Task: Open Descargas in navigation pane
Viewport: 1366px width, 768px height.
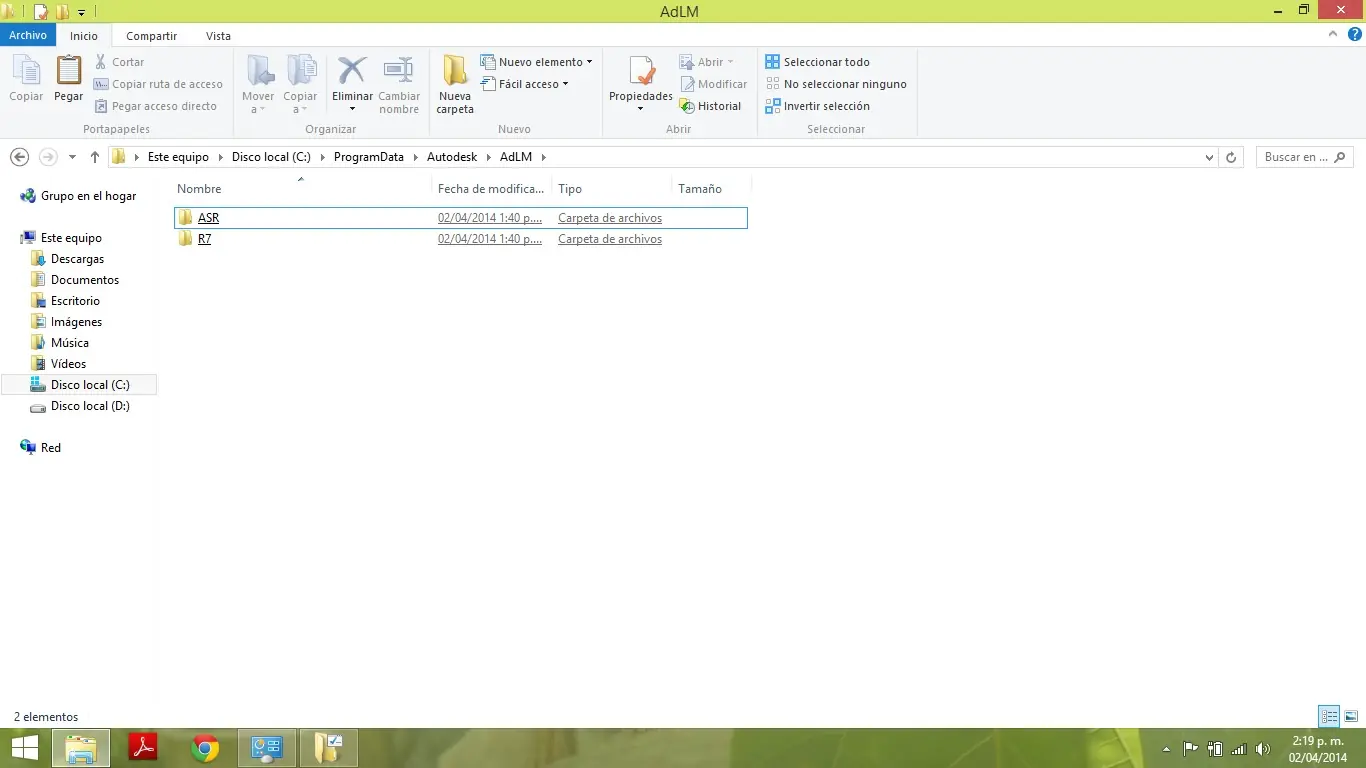Action: point(67,259)
